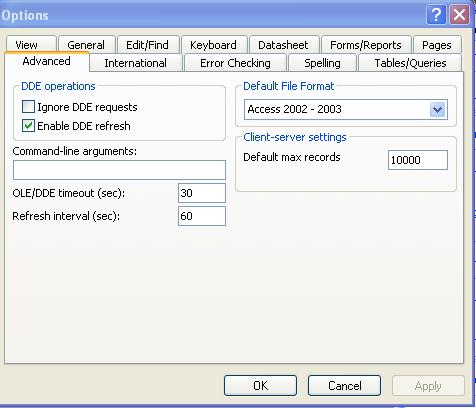476x408 pixels.
Task: Switch to Error Checking tab
Action: [x=235, y=63]
